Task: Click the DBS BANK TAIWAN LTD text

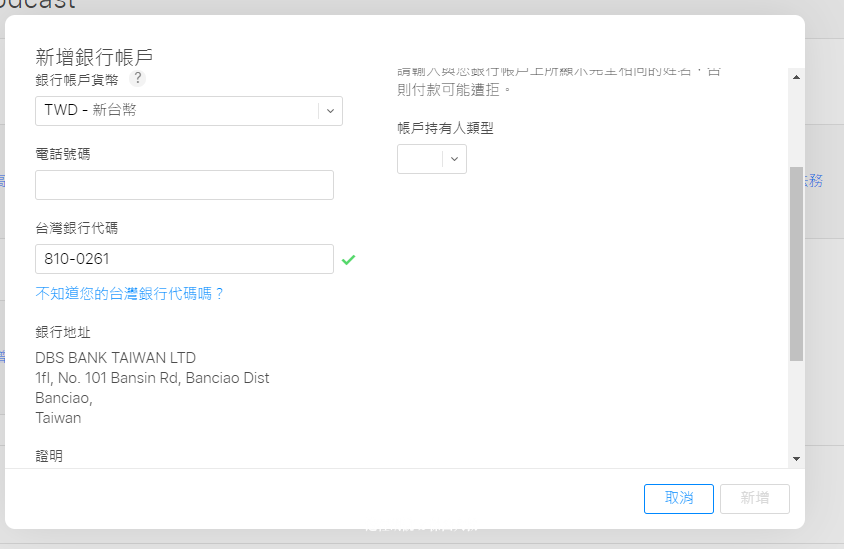Action: pos(116,358)
